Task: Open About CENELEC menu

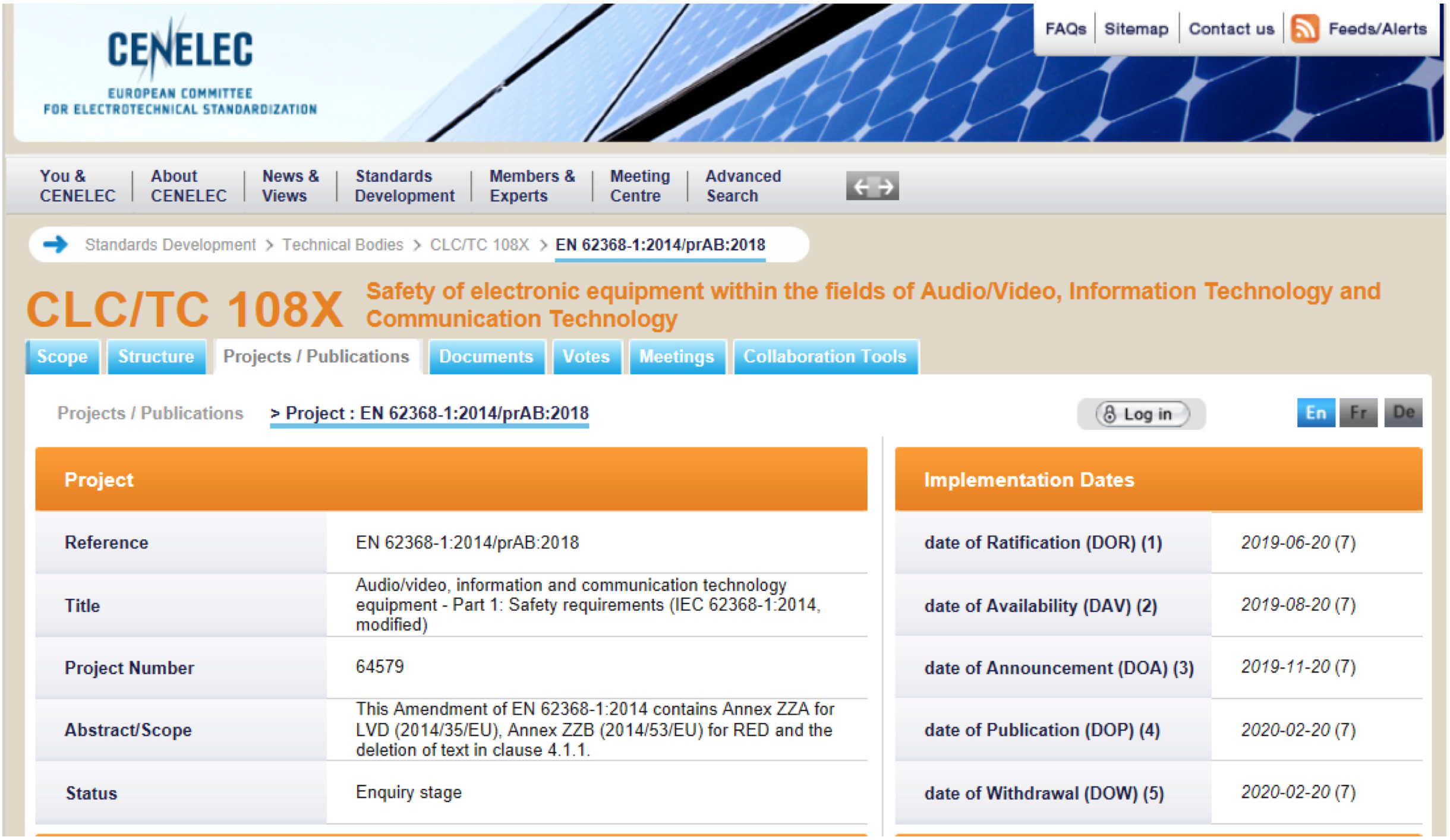Action: click(x=188, y=186)
